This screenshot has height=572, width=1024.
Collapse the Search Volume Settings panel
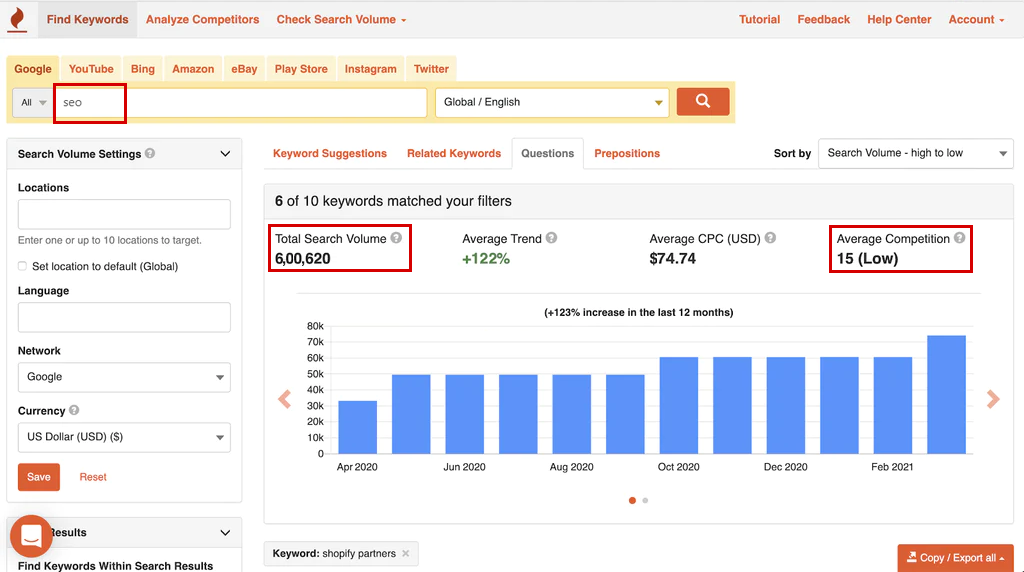click(x=225, y=154)
